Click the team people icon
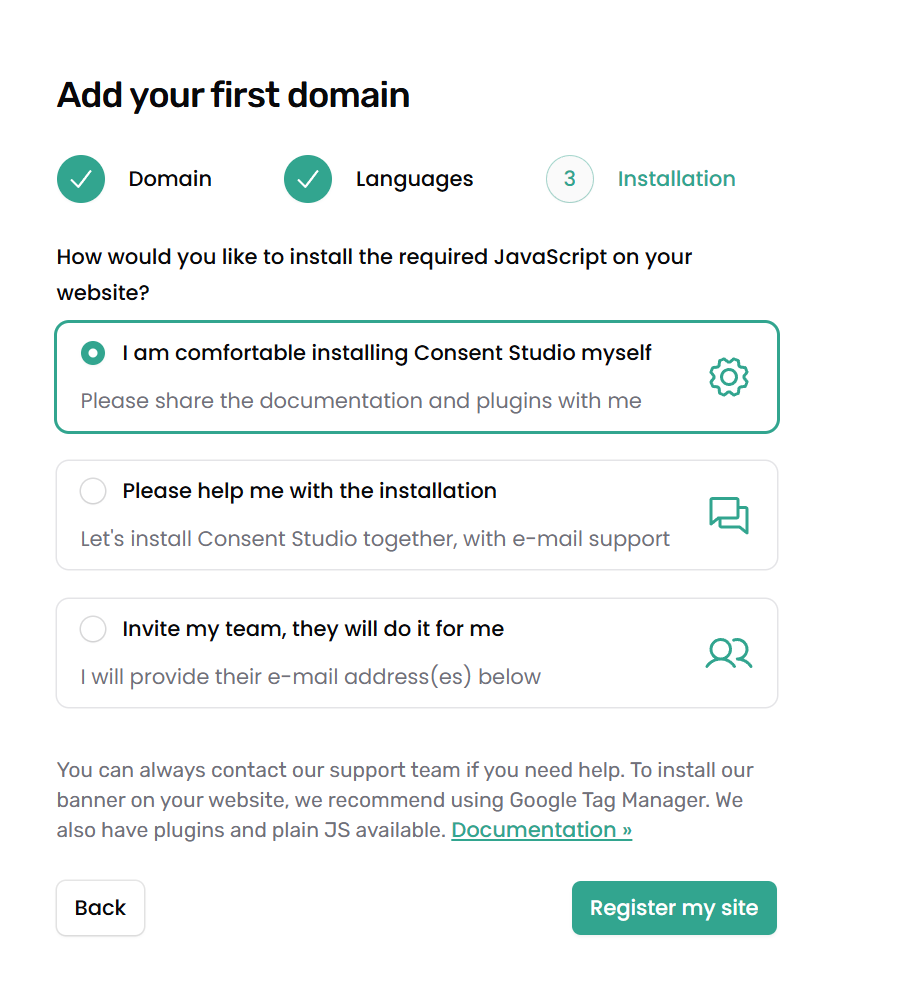This screenshot has height=1000, width=909. [x=729, y=653]
